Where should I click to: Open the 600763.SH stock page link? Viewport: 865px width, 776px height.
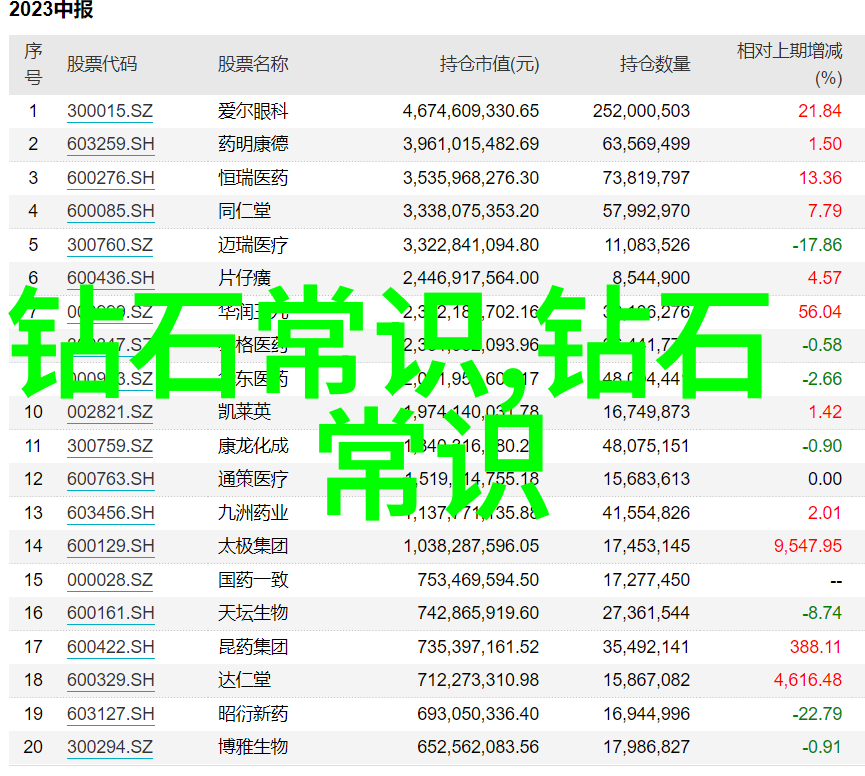tap(110, 479)
